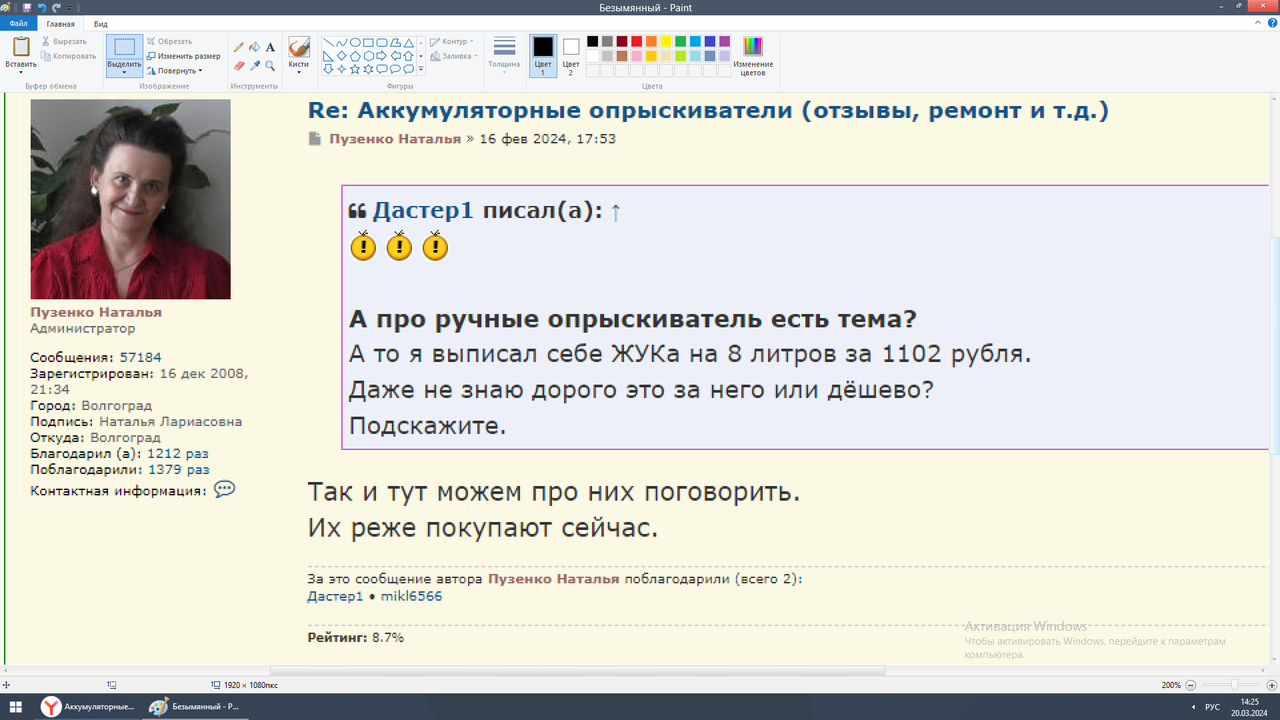The height and width of the screenshot is (720, 1280).
Task: Switch to the Вид ribbon tab
Action: [99, 22]
